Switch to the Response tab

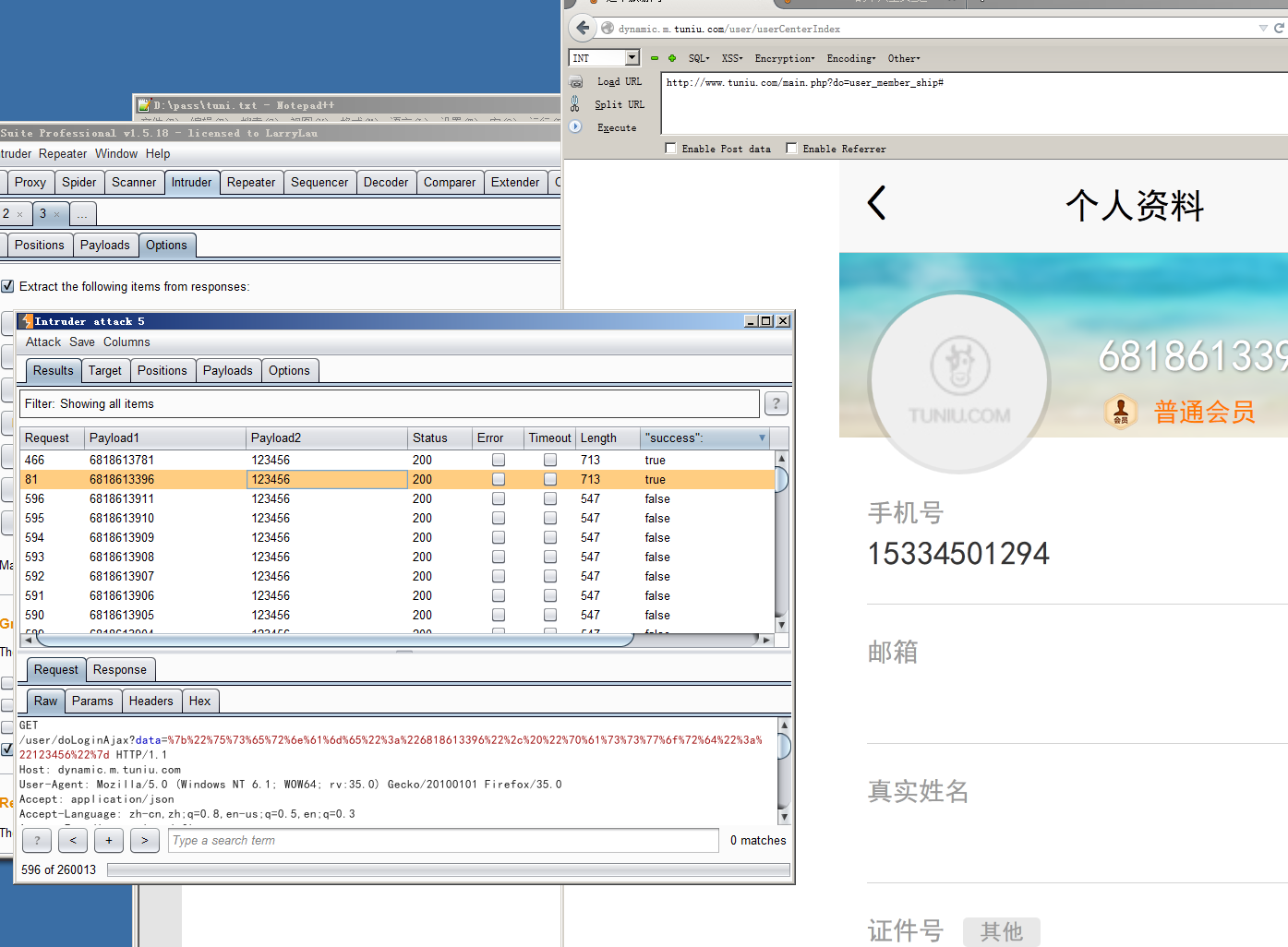coord(120,670)
